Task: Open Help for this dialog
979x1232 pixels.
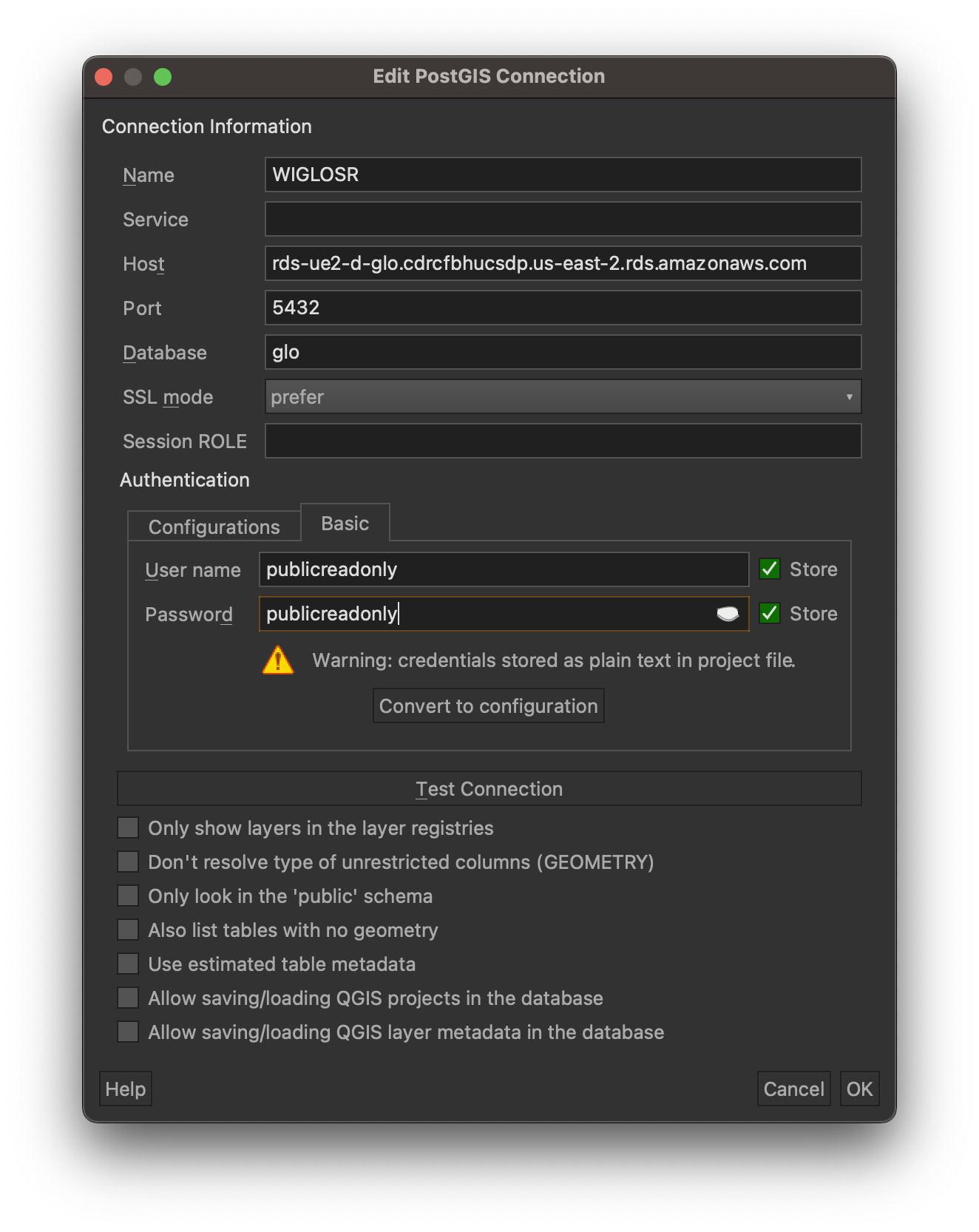Action: point(126,1089)
